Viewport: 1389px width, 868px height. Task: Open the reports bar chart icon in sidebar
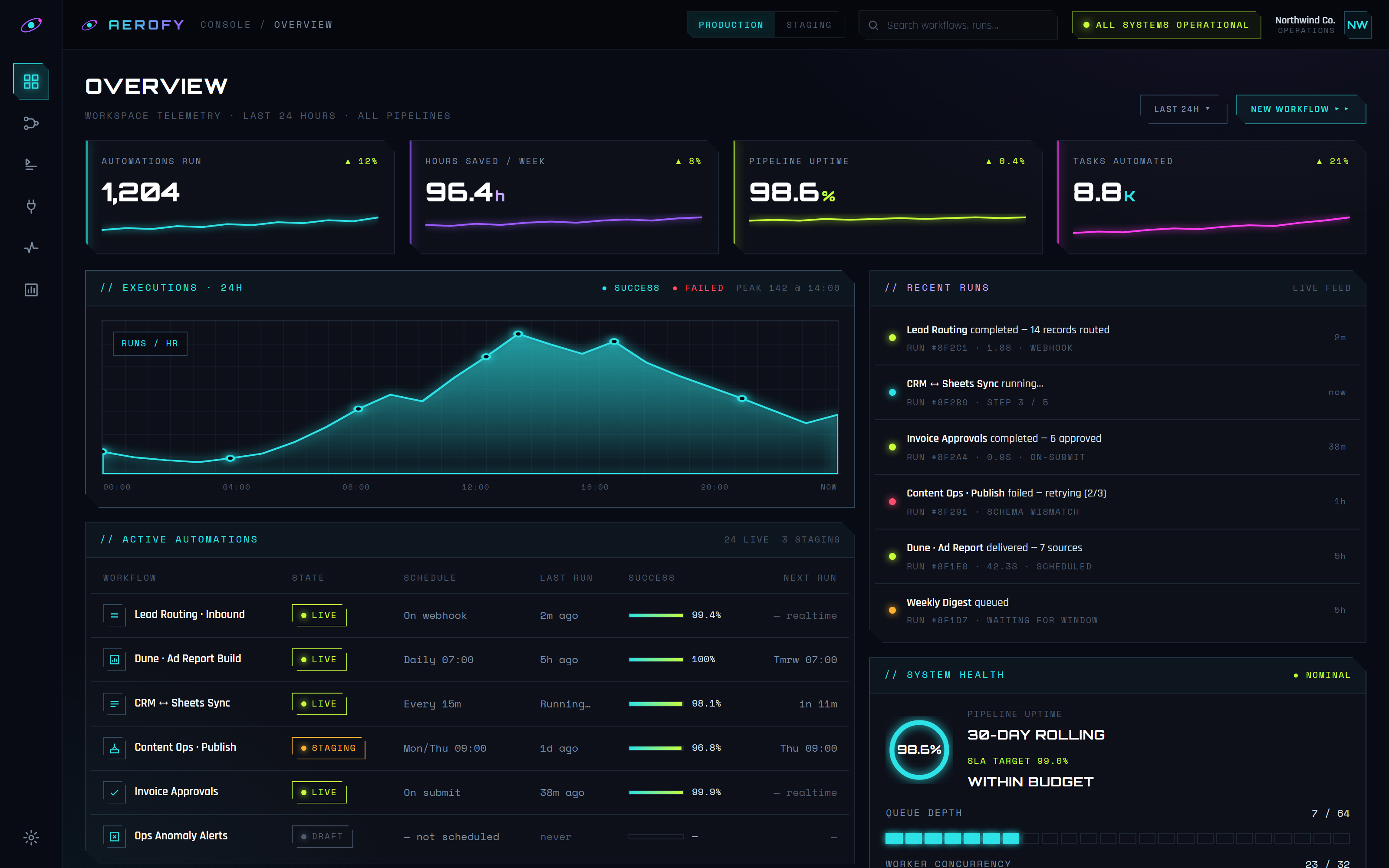(x=31, y=290)
